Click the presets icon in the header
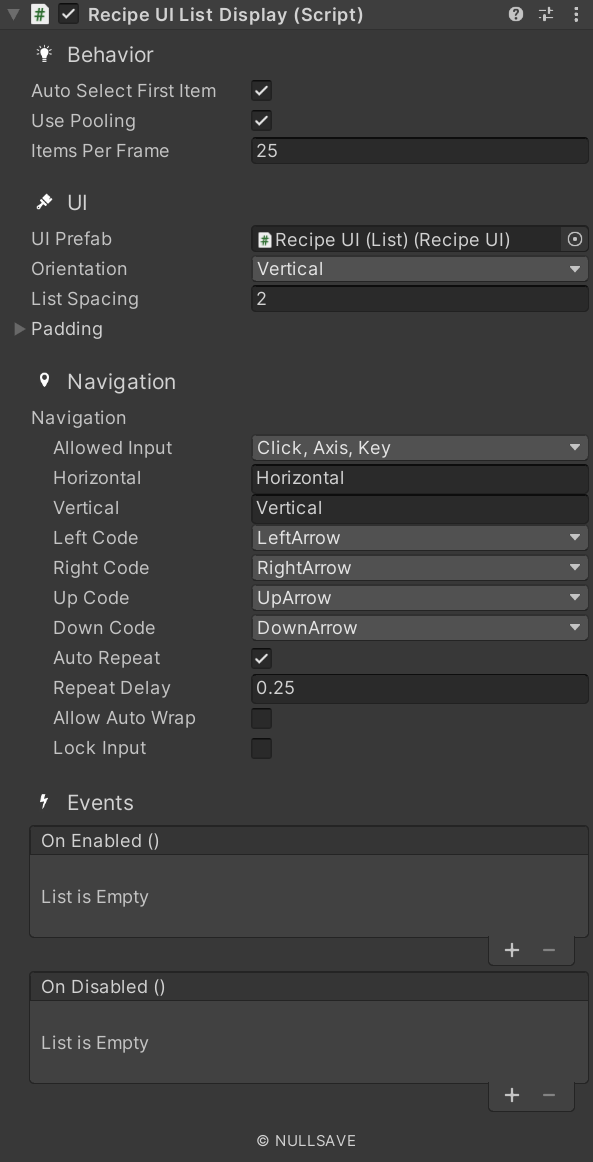The image size is (593, 1162). [546, 14]
